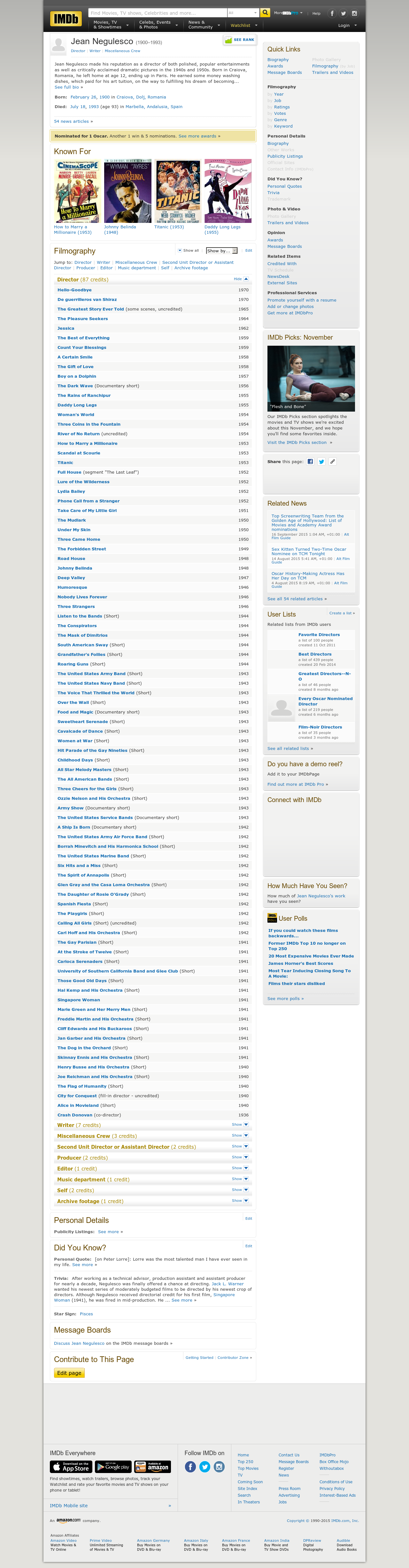Click the IMDb logo in the header
This screenshot has width=409, height=1568.
point(66,19)
